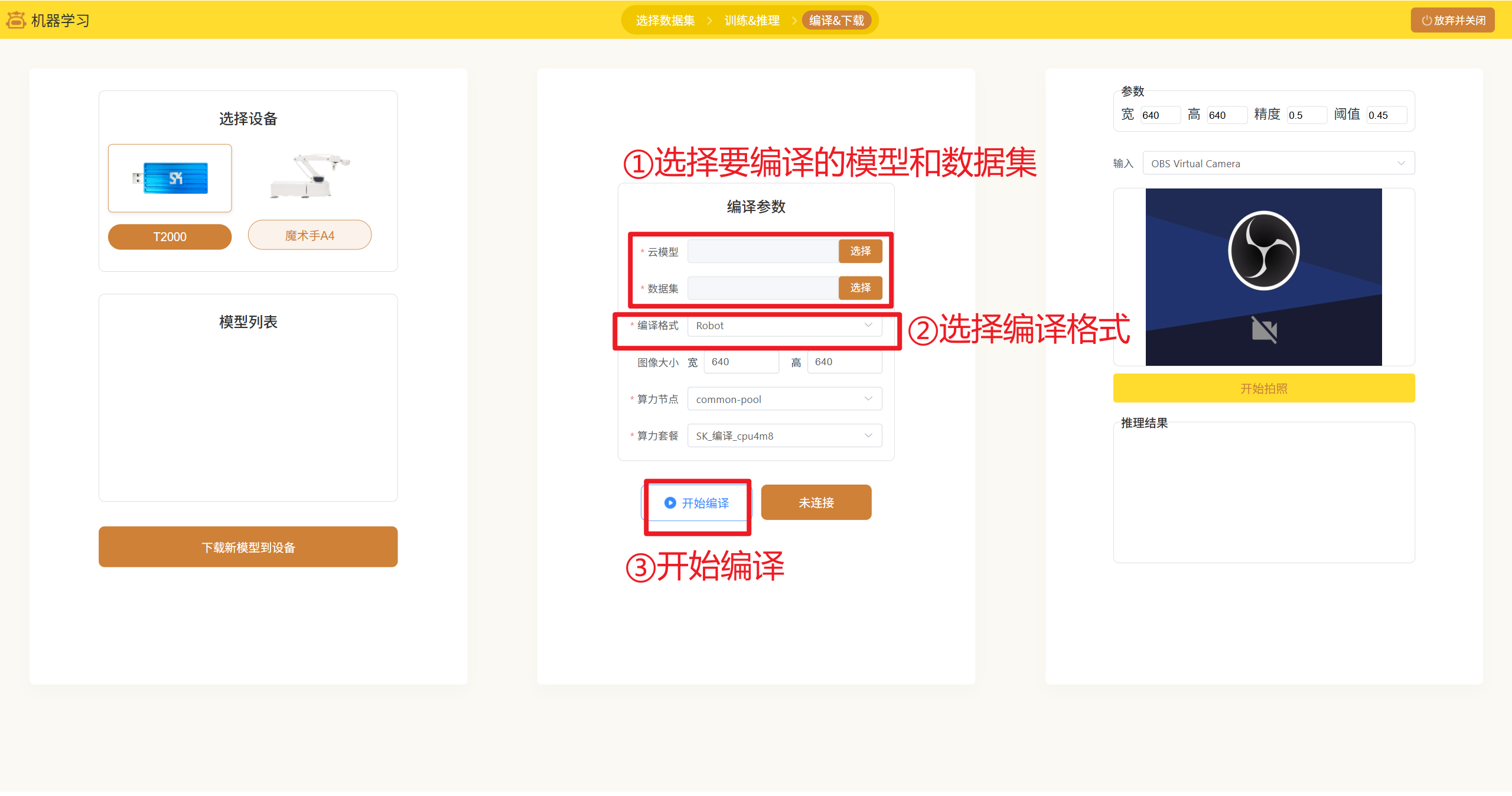Click the OBS logo in camera preview

[x=1263, y=251]
